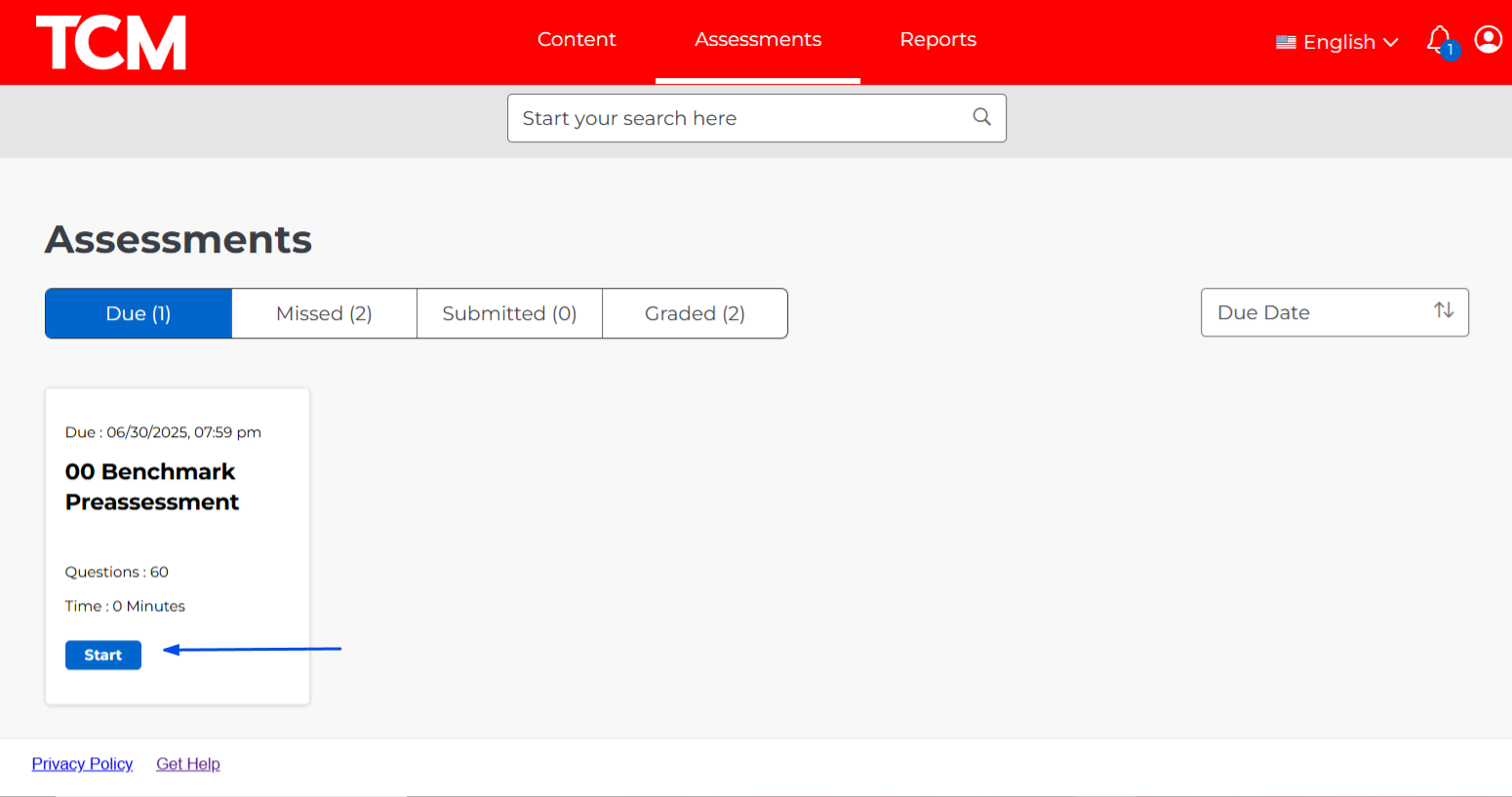Start the 00 Benchmark Preassessment

pos(103,655)
